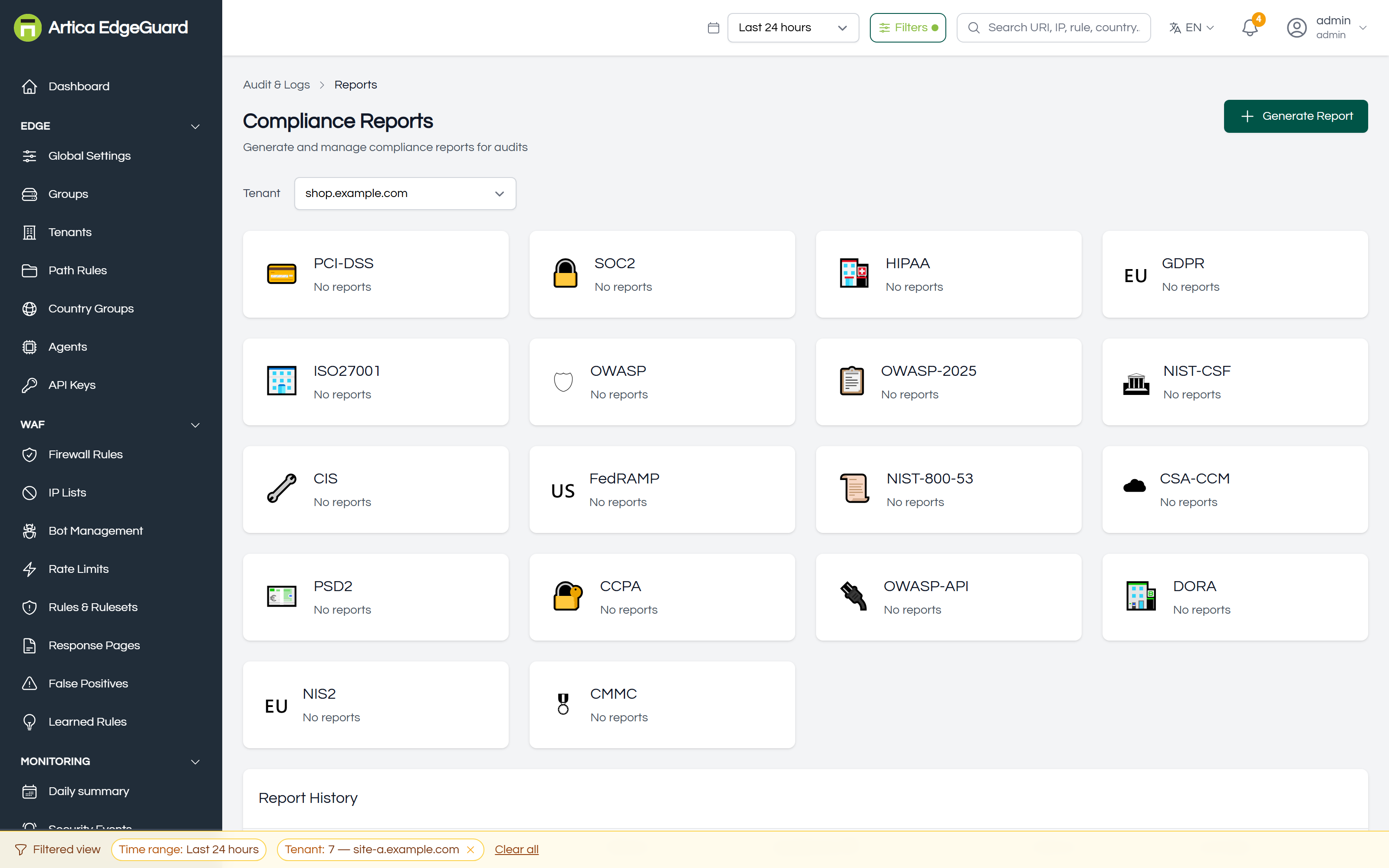
Task: Open the EN language selector
Action: [x=1192, y=27]
